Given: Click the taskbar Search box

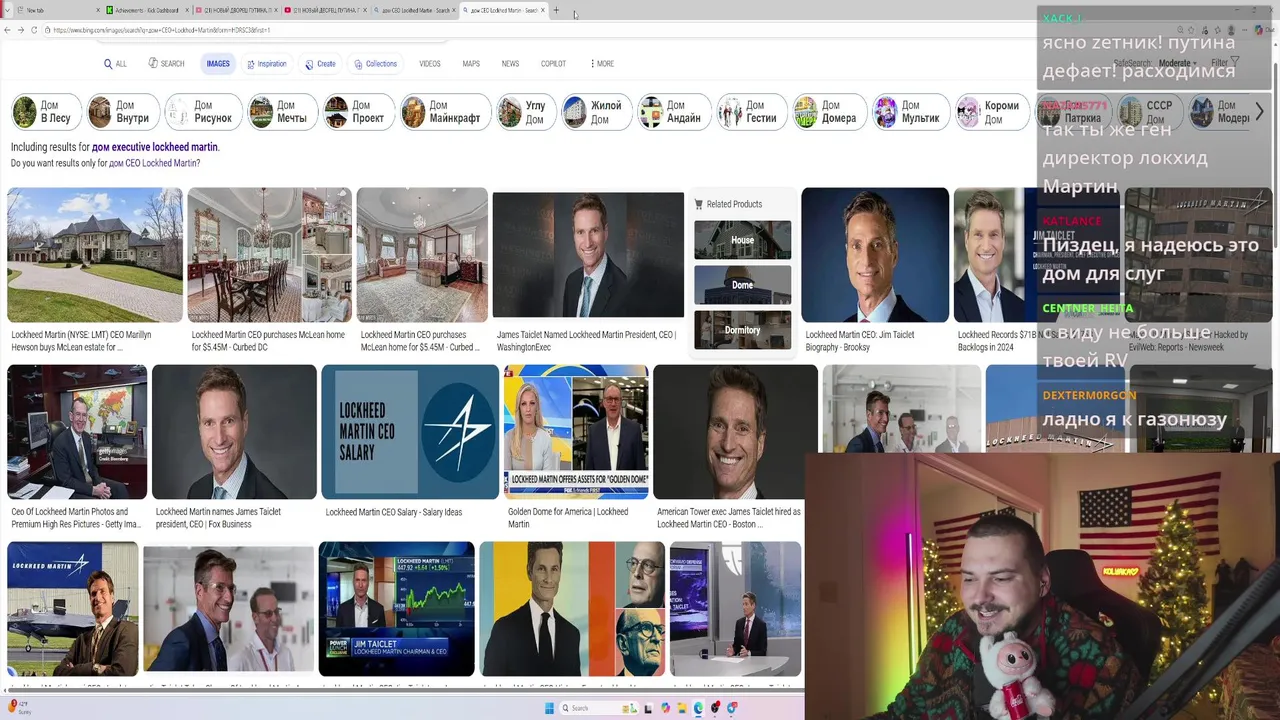Looking at the screenshot, I should (x=599, y=708).
